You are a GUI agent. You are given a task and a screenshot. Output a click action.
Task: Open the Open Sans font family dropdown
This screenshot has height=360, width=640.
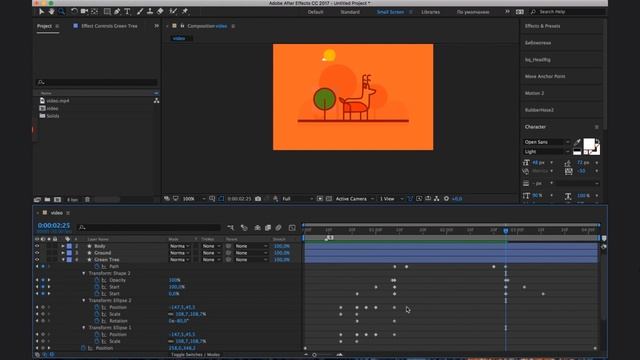(547, 142)
